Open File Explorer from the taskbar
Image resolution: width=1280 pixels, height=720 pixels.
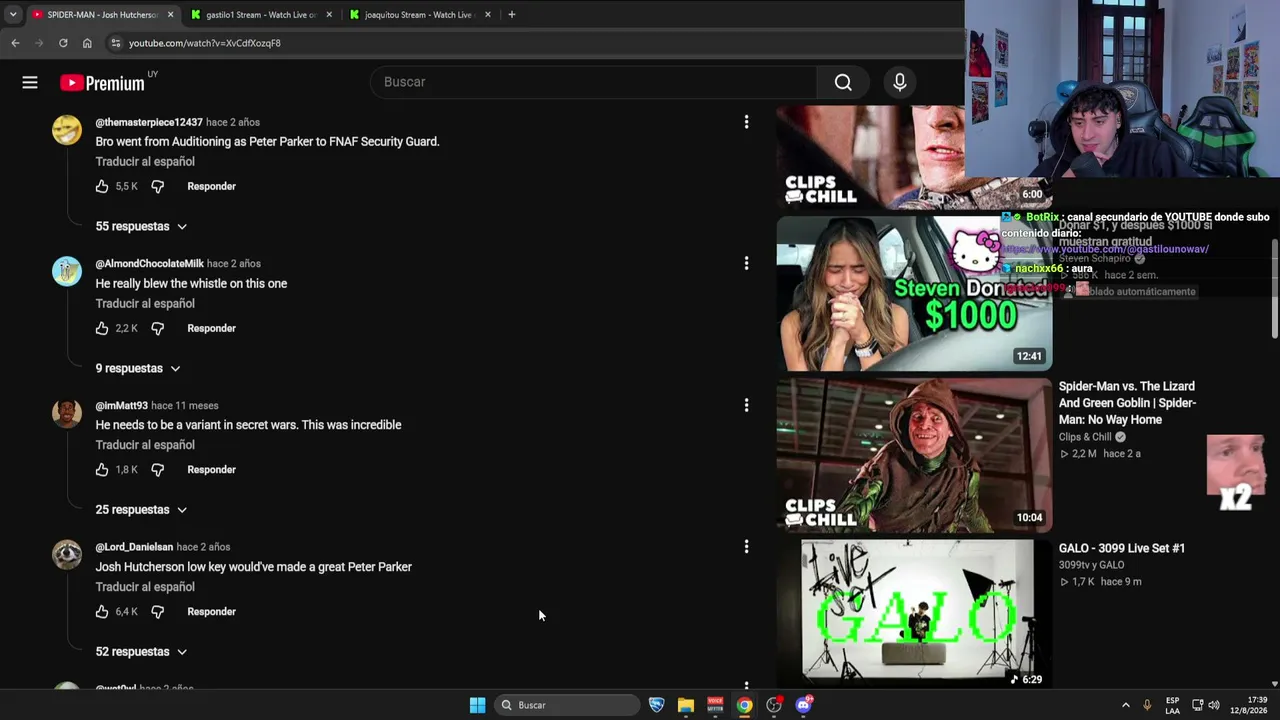click(x=685, y=705)
